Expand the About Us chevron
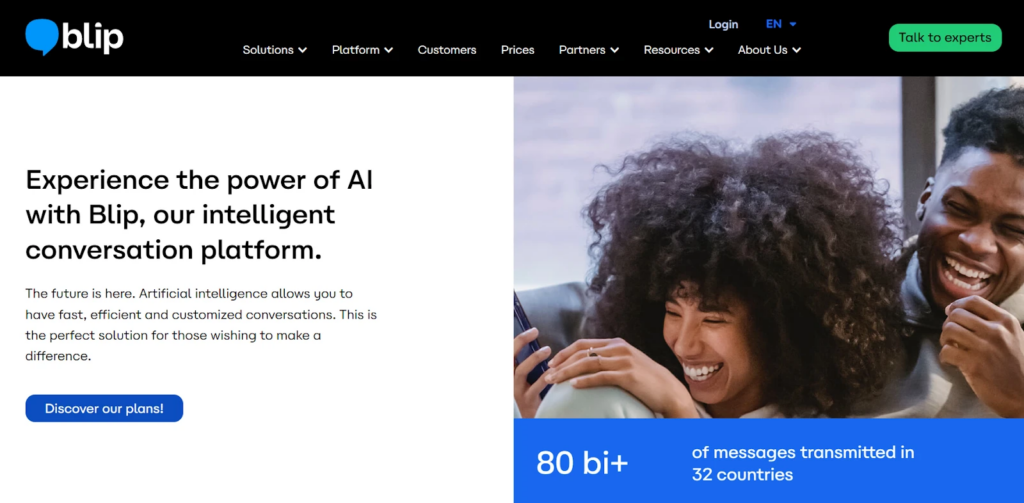 (796, 50)
